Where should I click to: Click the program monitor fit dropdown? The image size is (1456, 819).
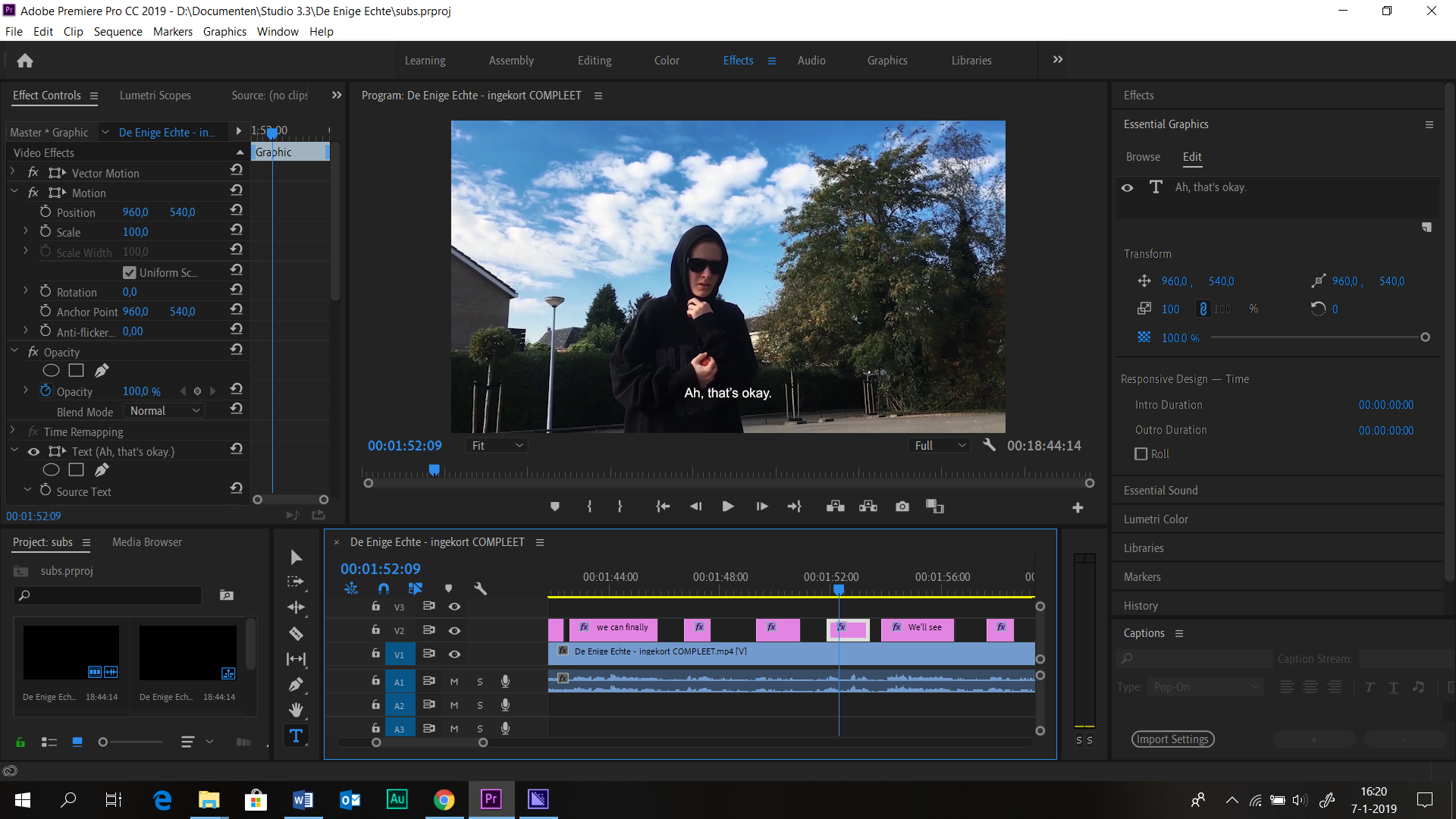493,445
